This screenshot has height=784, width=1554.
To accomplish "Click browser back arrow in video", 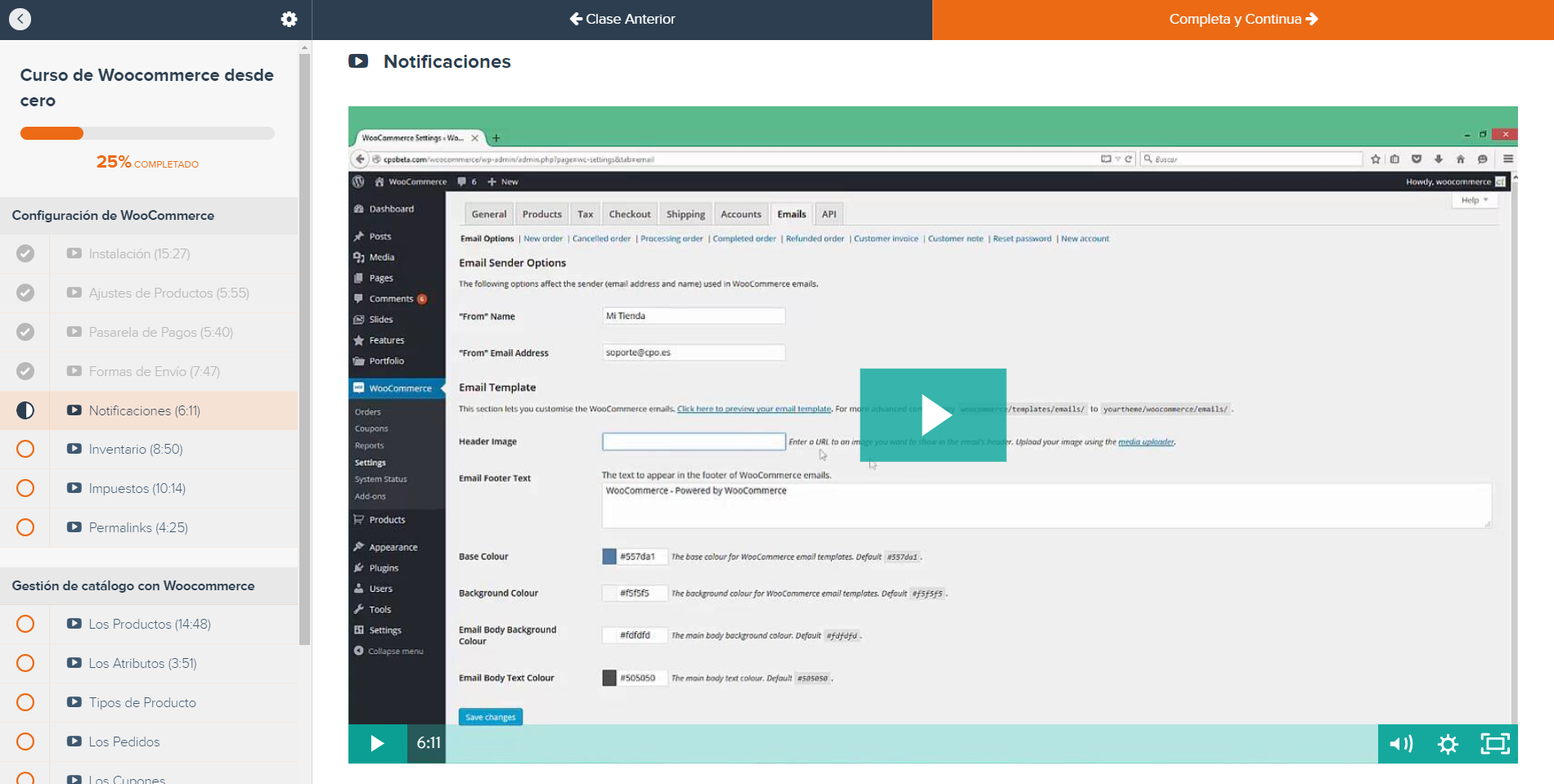I will [x=361, y=159].
